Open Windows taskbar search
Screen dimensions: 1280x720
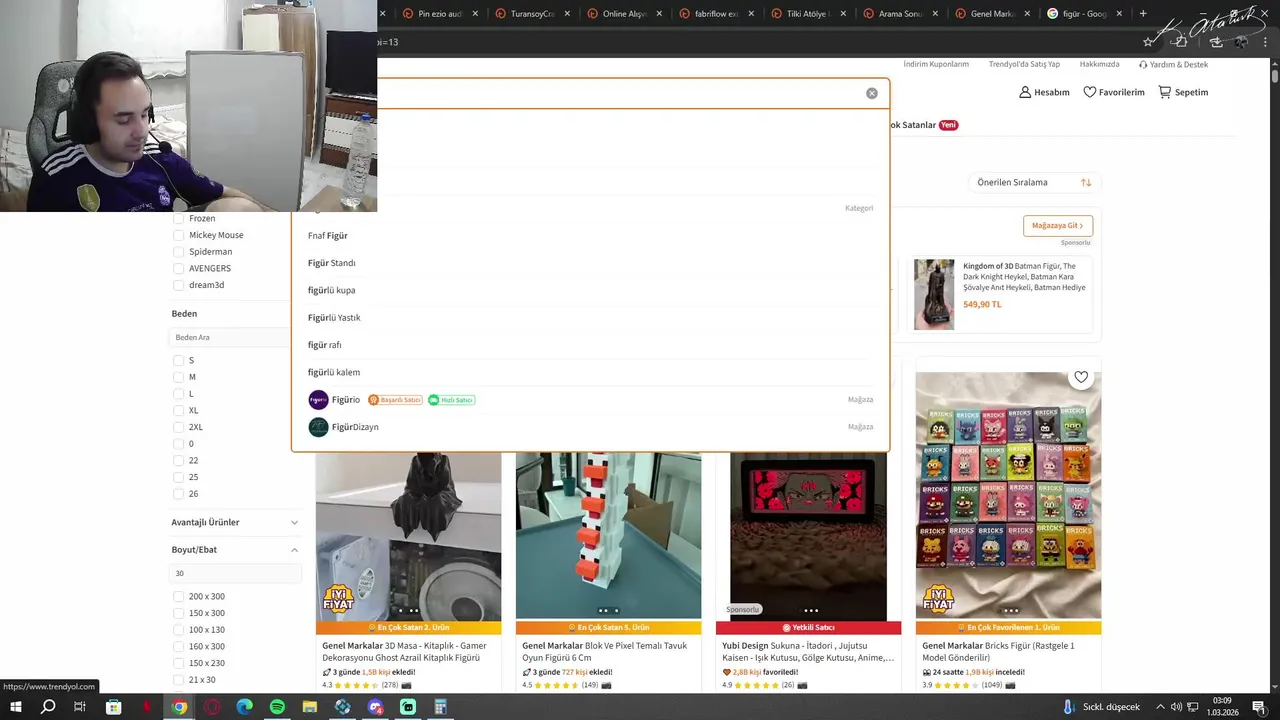[x=48, y=707]
